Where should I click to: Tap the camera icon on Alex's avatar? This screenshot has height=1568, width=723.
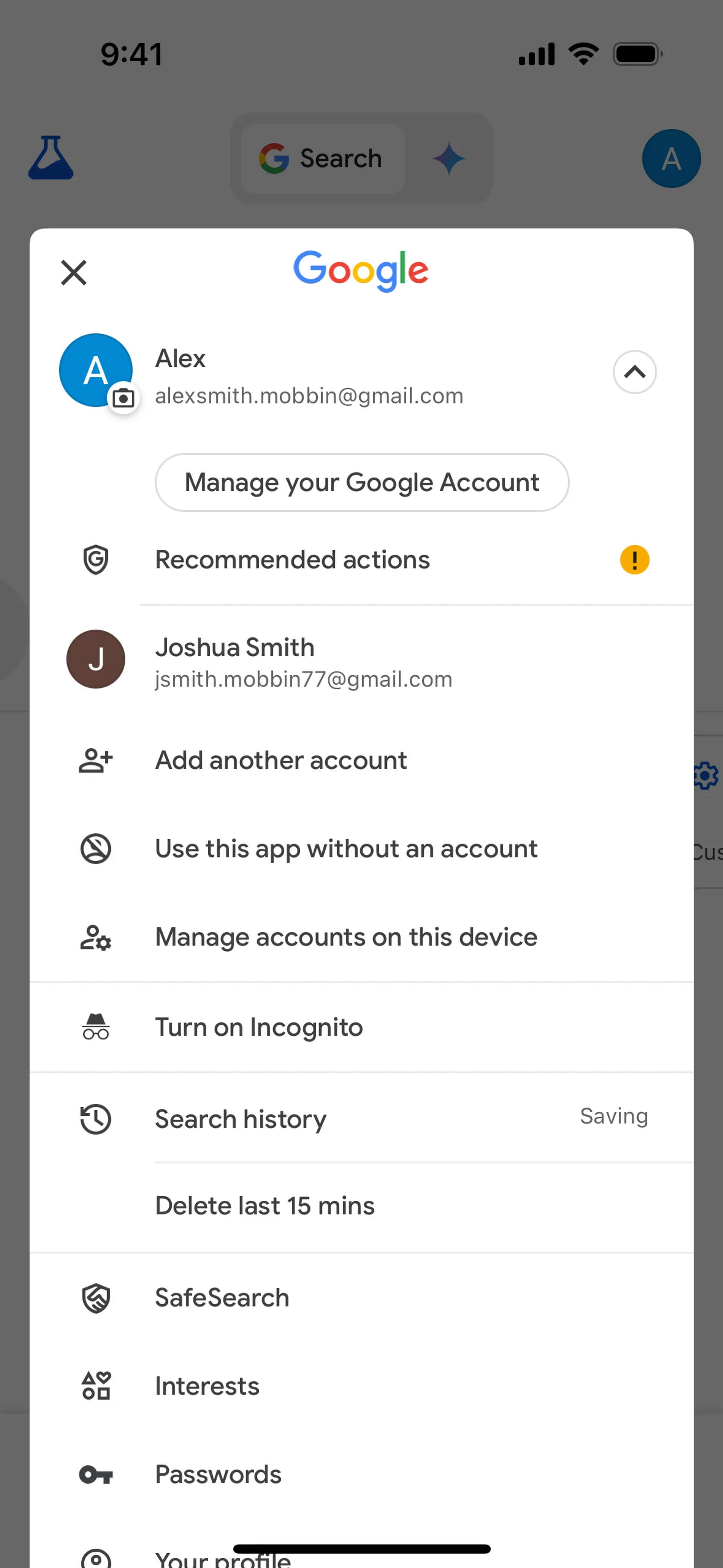(124, 399)
